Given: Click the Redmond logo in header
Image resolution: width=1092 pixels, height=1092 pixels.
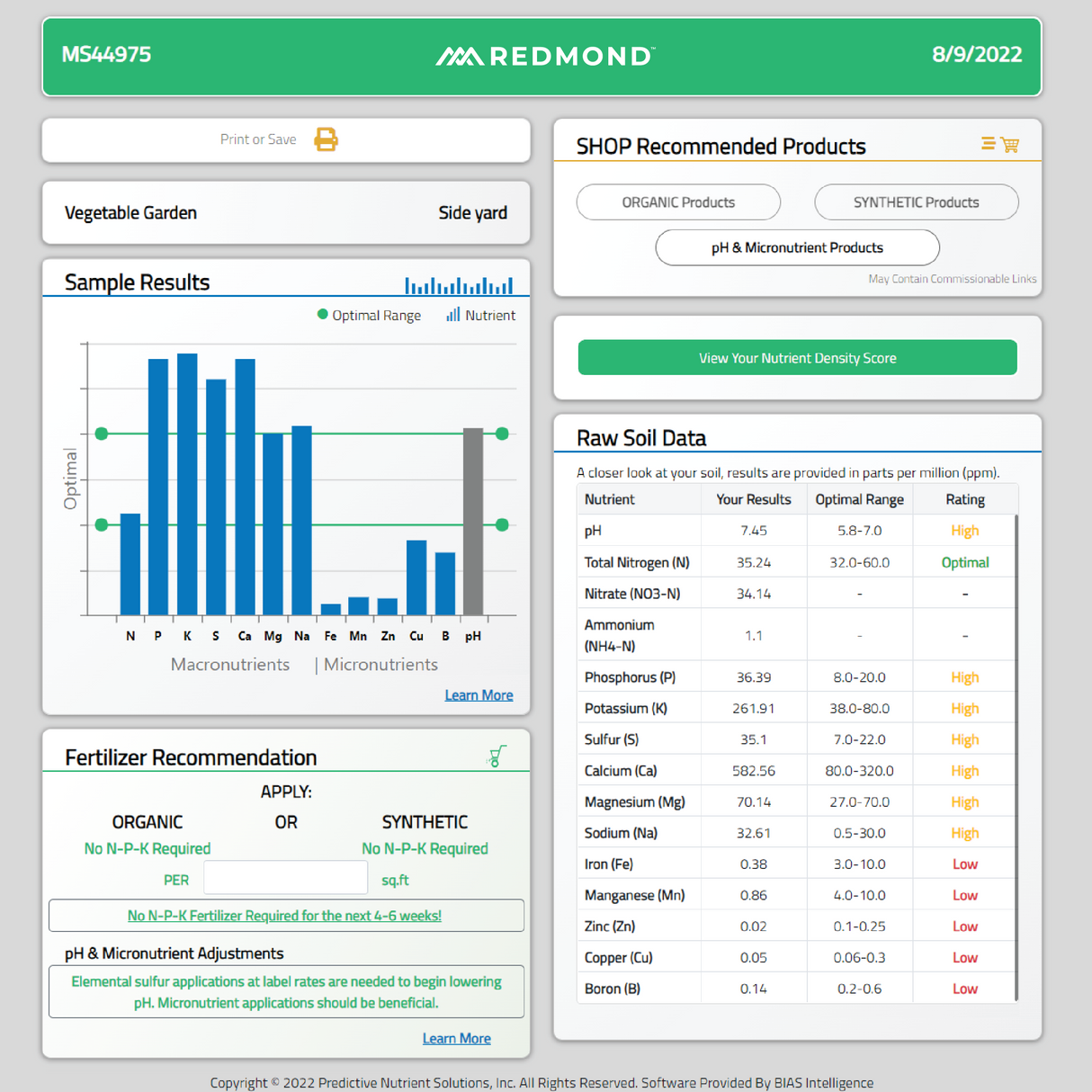Looking at the screenshot, I should (545, 56).
